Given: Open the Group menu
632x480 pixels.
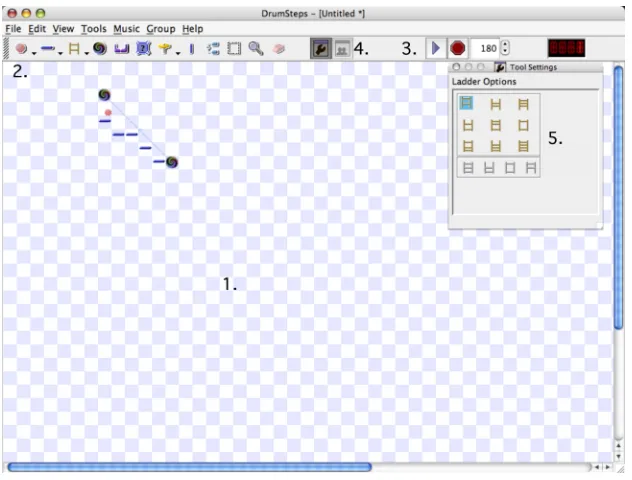Looking at the screenshot, I should 161,29.
